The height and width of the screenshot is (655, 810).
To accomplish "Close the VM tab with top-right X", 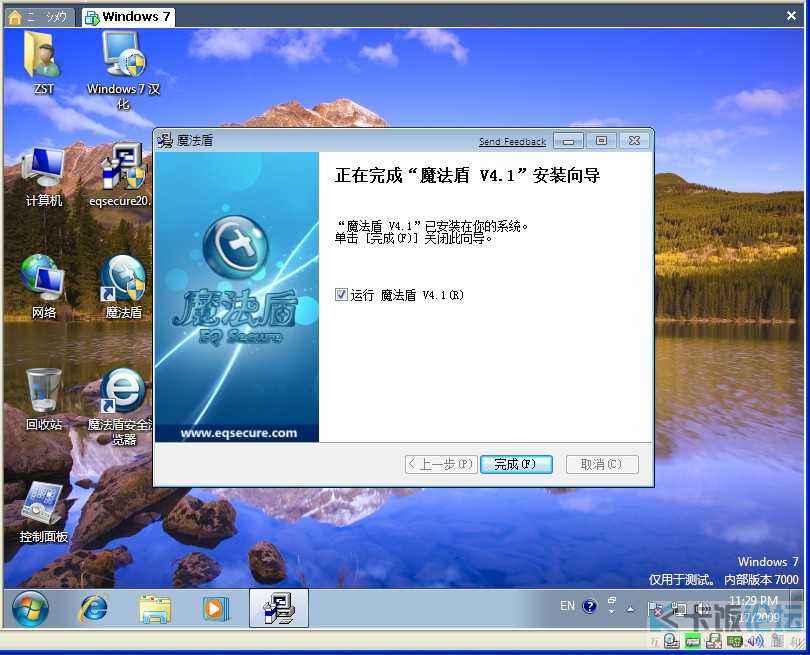I will pyautogui.click(x=791, y=16).
